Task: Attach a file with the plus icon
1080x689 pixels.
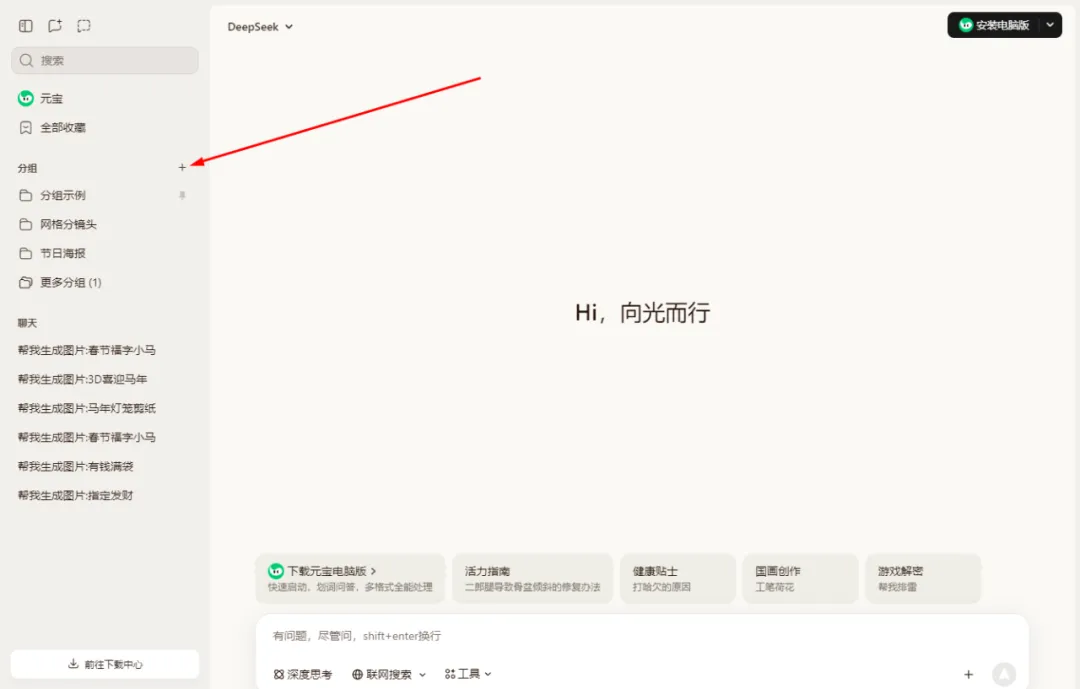Action: [x=968, y=674]
